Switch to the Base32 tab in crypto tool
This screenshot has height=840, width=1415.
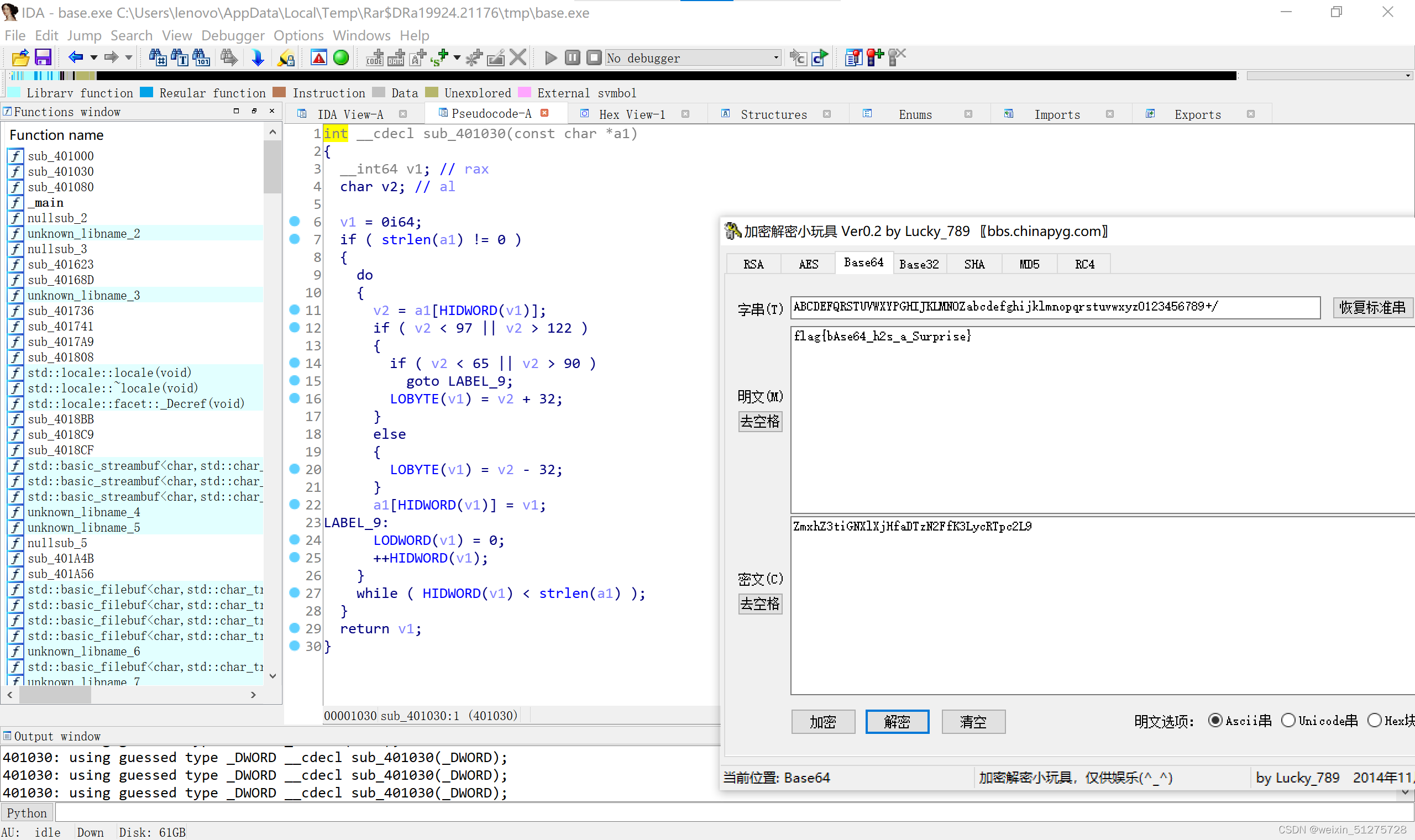pos(919,264)
